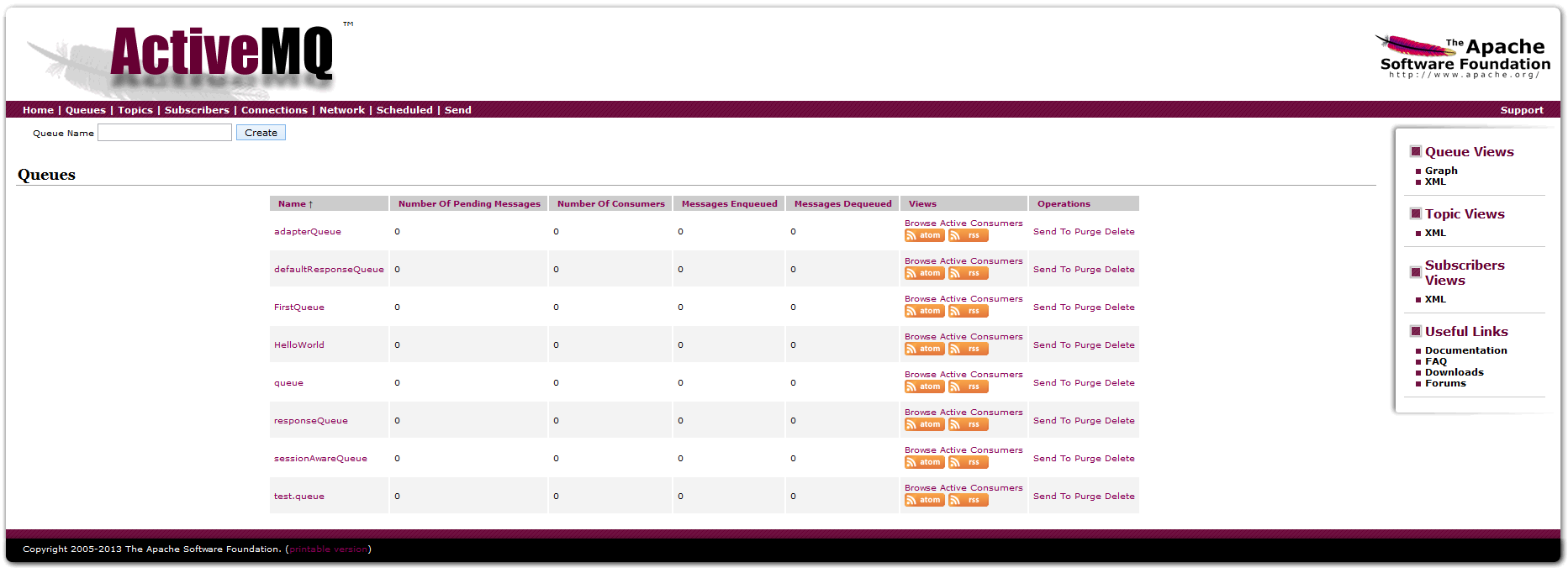Open the Support link in the navigation bar
The width and height of the screenshot is (1568, 573).
point(1522,110)
